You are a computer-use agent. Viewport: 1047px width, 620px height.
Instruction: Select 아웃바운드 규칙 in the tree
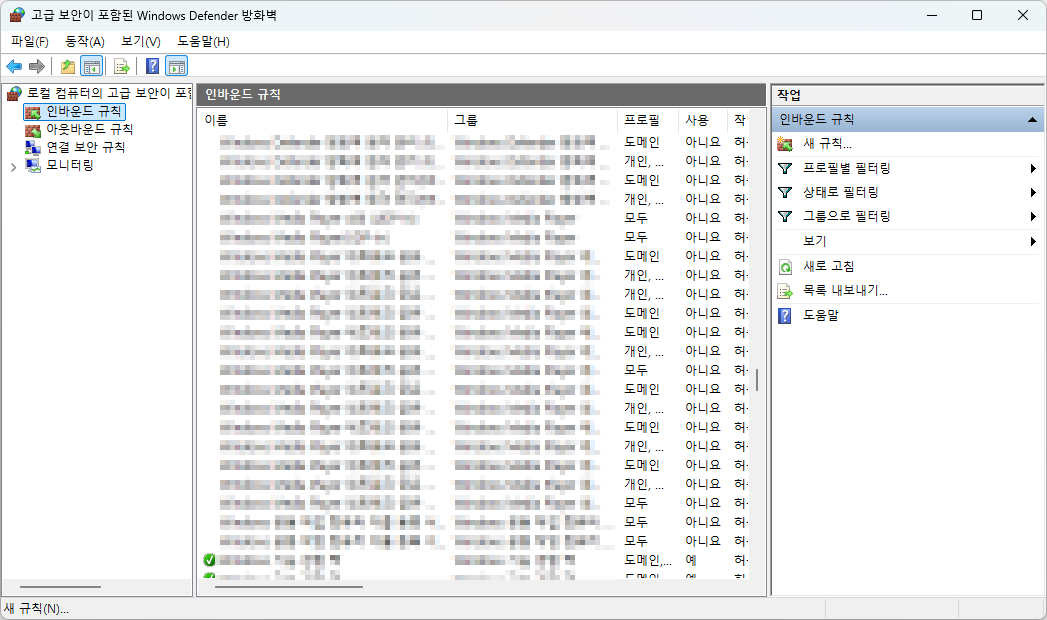[x=89, y=129]
